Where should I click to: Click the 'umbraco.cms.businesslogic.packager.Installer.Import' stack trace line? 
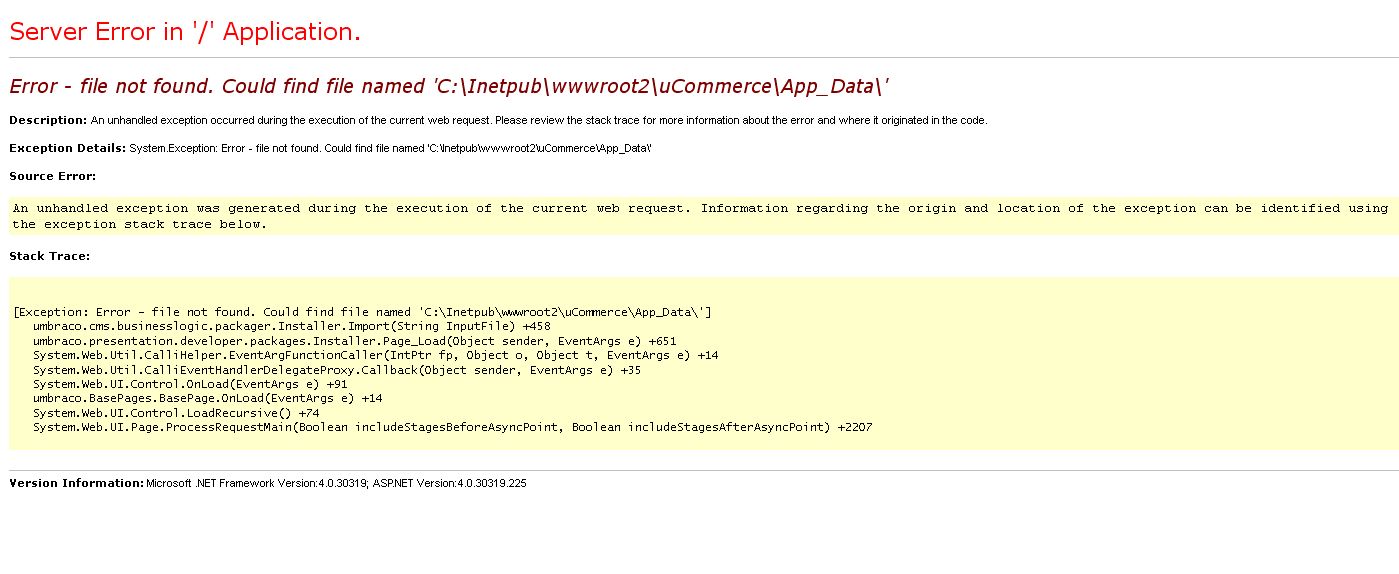pyautogui.click(x=291, y=326)
